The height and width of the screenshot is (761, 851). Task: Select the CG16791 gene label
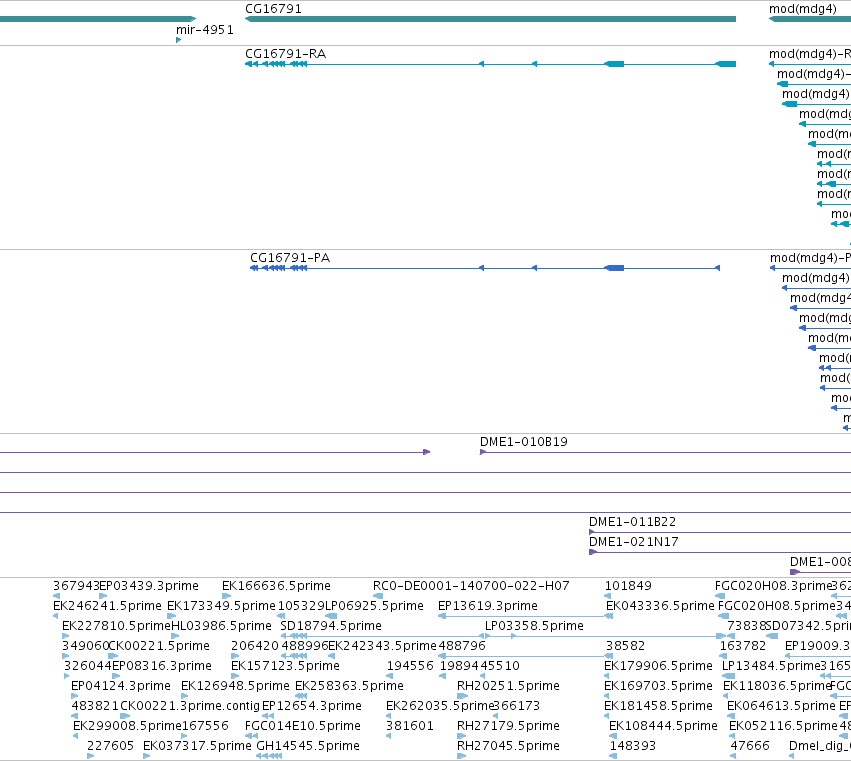273,9
